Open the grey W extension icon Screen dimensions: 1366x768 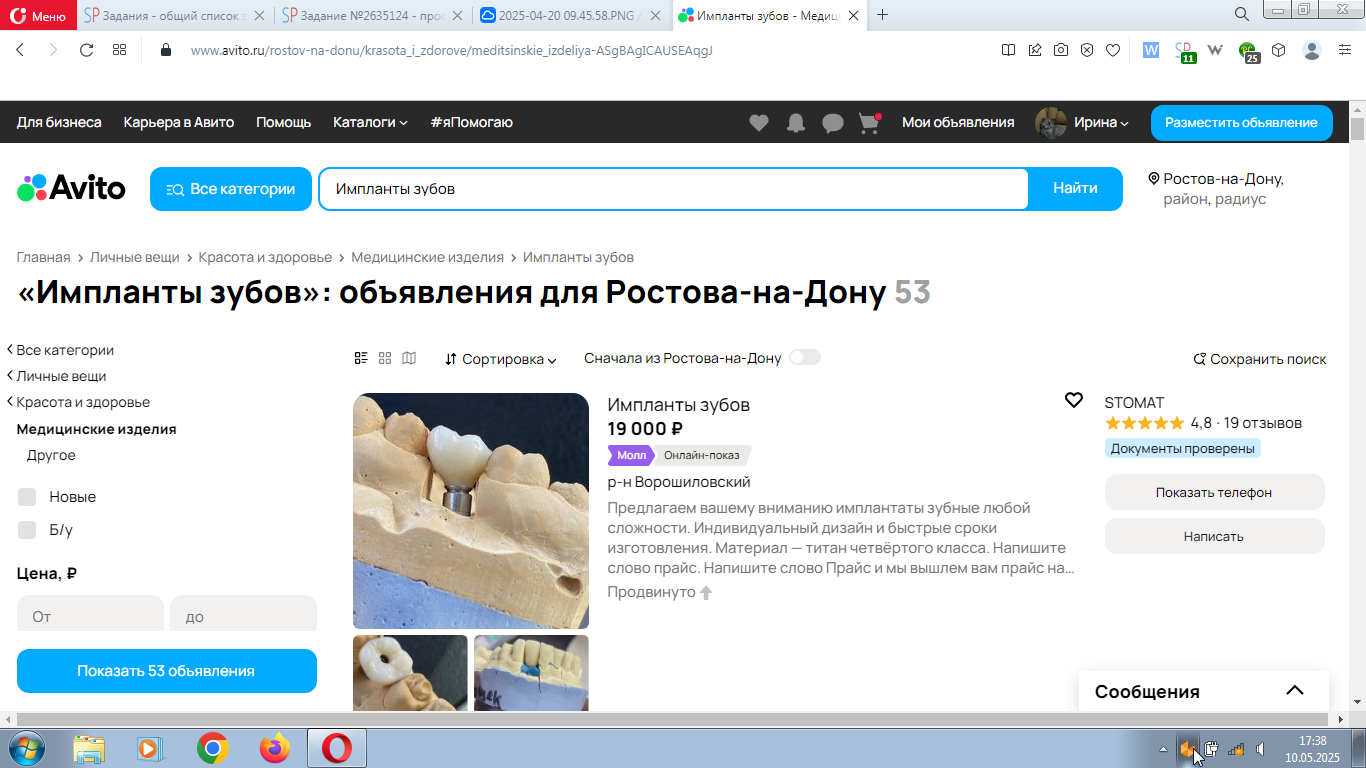pos(1216,50)
